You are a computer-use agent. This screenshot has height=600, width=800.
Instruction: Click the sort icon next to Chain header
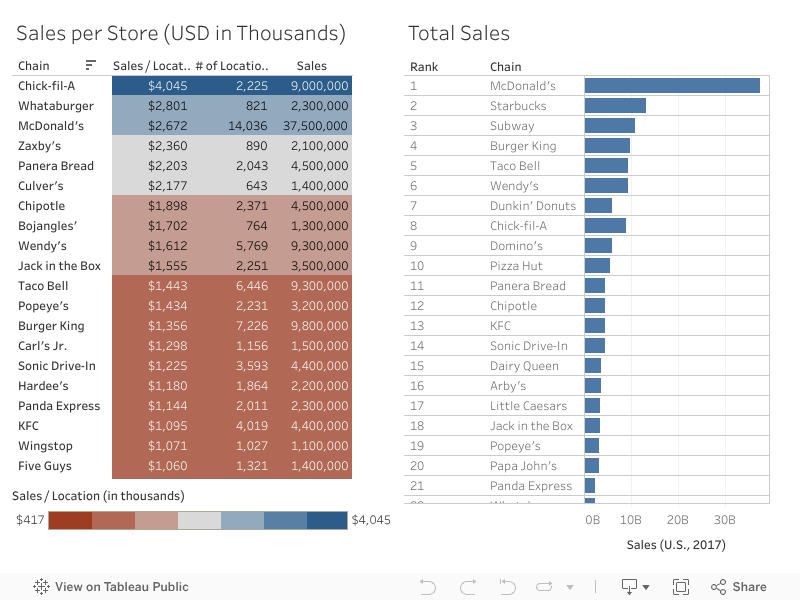tap(90, 65)
